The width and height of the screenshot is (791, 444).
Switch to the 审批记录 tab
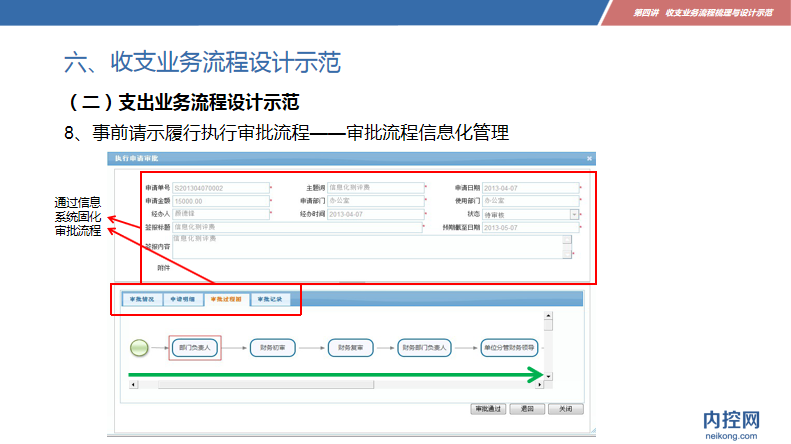click(270, 299)
